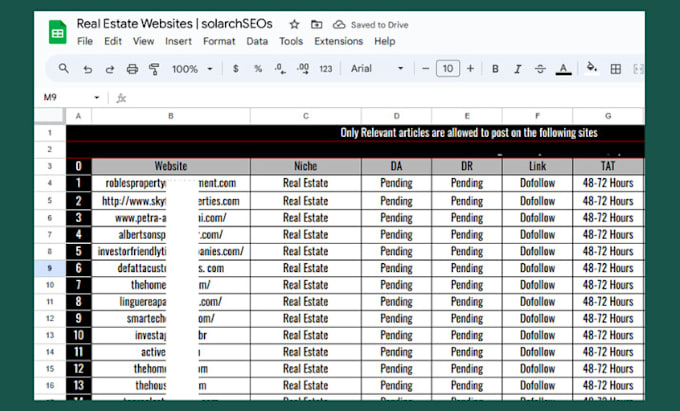Redo the last action

110,69
